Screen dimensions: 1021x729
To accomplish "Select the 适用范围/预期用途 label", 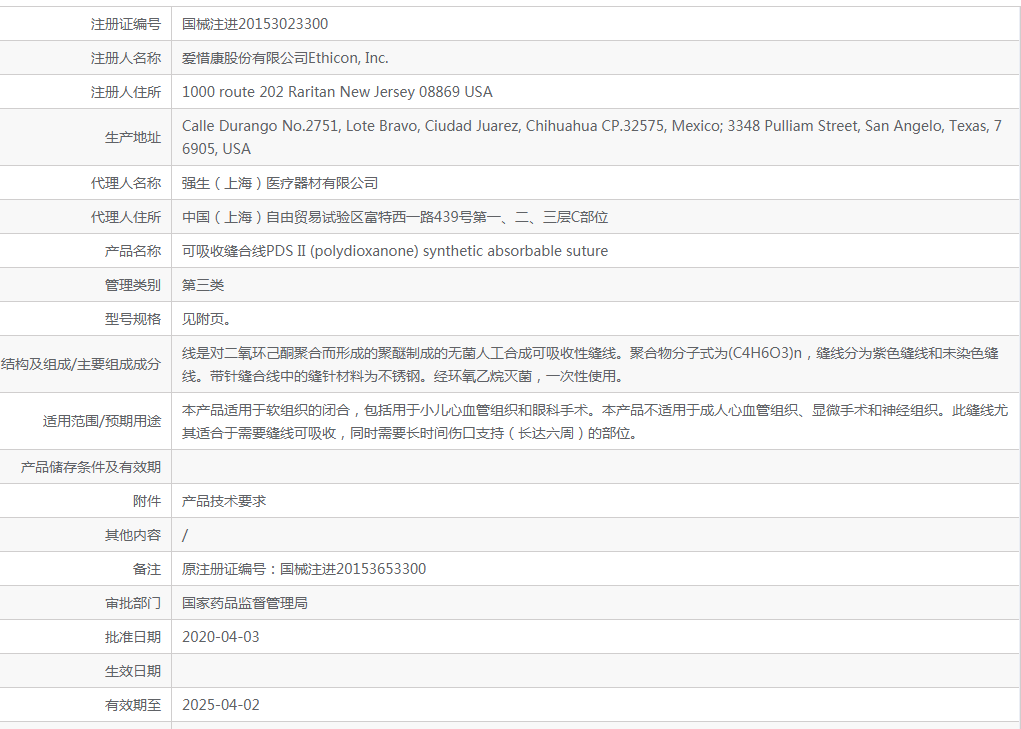I will click(x=102, y=421).
